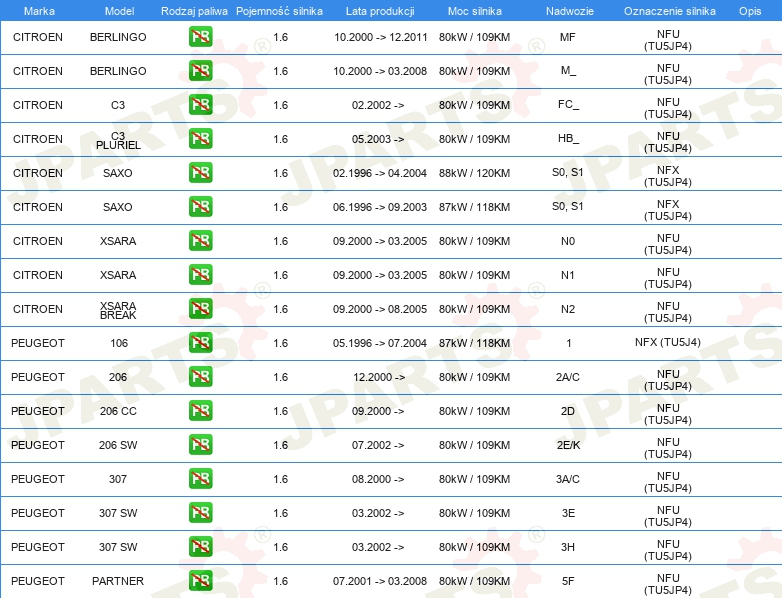Click the Nadwozie column header
Image resolution: width=782 pixels, height=598 pixels.
(570, 11)
